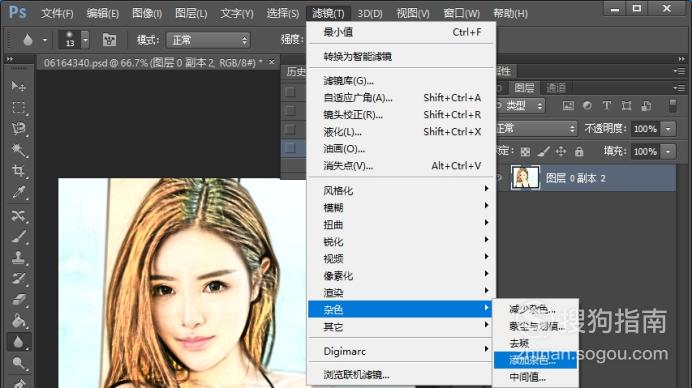Select the Dodge tool
The image size is (692, 388).
(x=18, y=363)
